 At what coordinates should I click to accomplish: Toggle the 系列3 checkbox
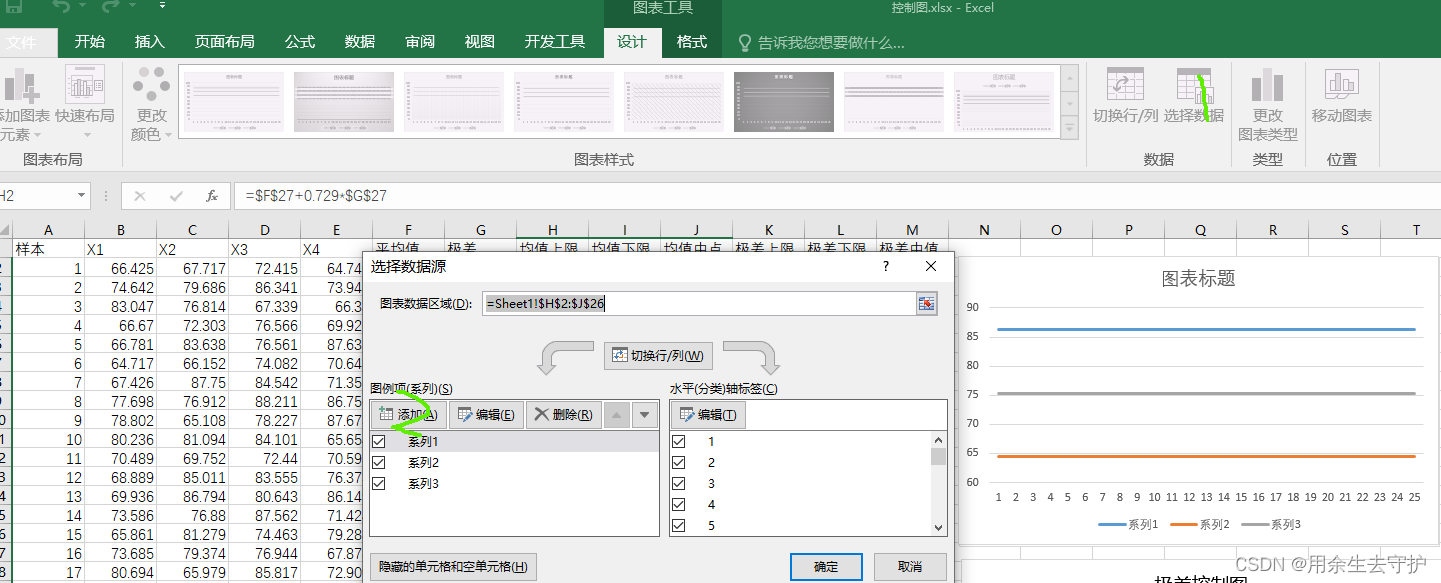click(x=378, y=484)
